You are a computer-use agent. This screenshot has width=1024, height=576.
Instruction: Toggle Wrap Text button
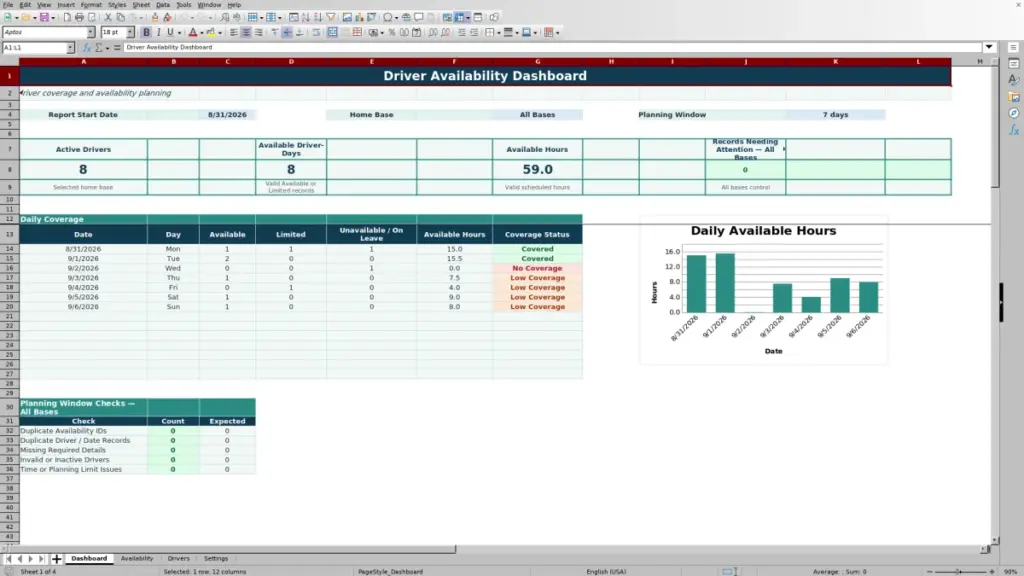[316, 32]
